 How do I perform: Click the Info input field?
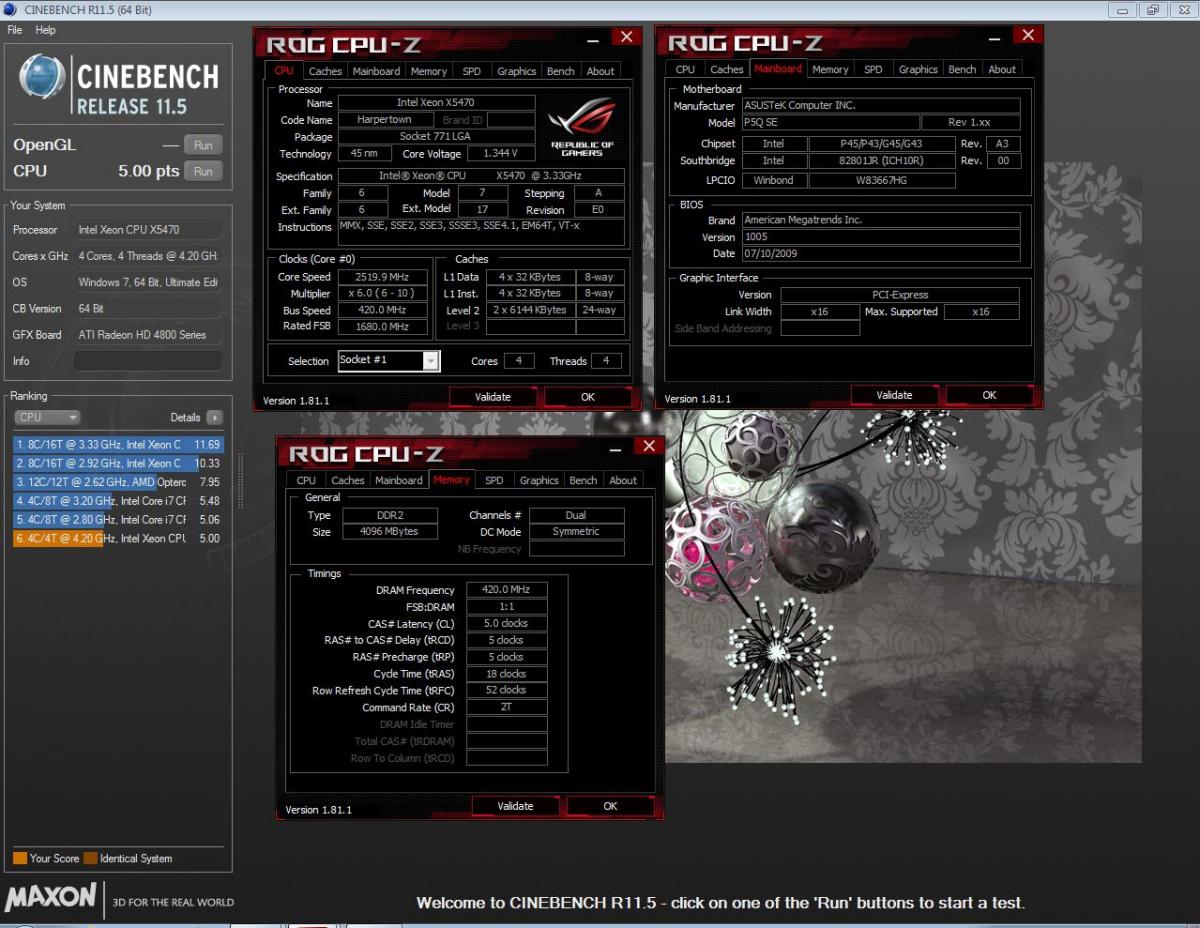click(148, 361)
